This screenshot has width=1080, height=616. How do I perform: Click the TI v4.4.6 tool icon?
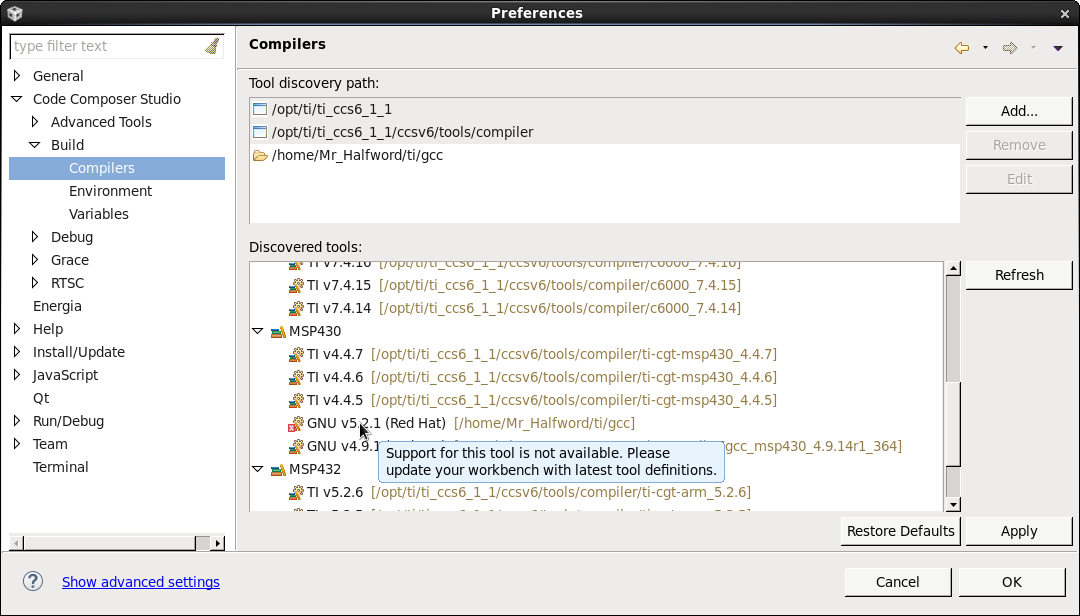pyautogui.click(x=296, y=377)
